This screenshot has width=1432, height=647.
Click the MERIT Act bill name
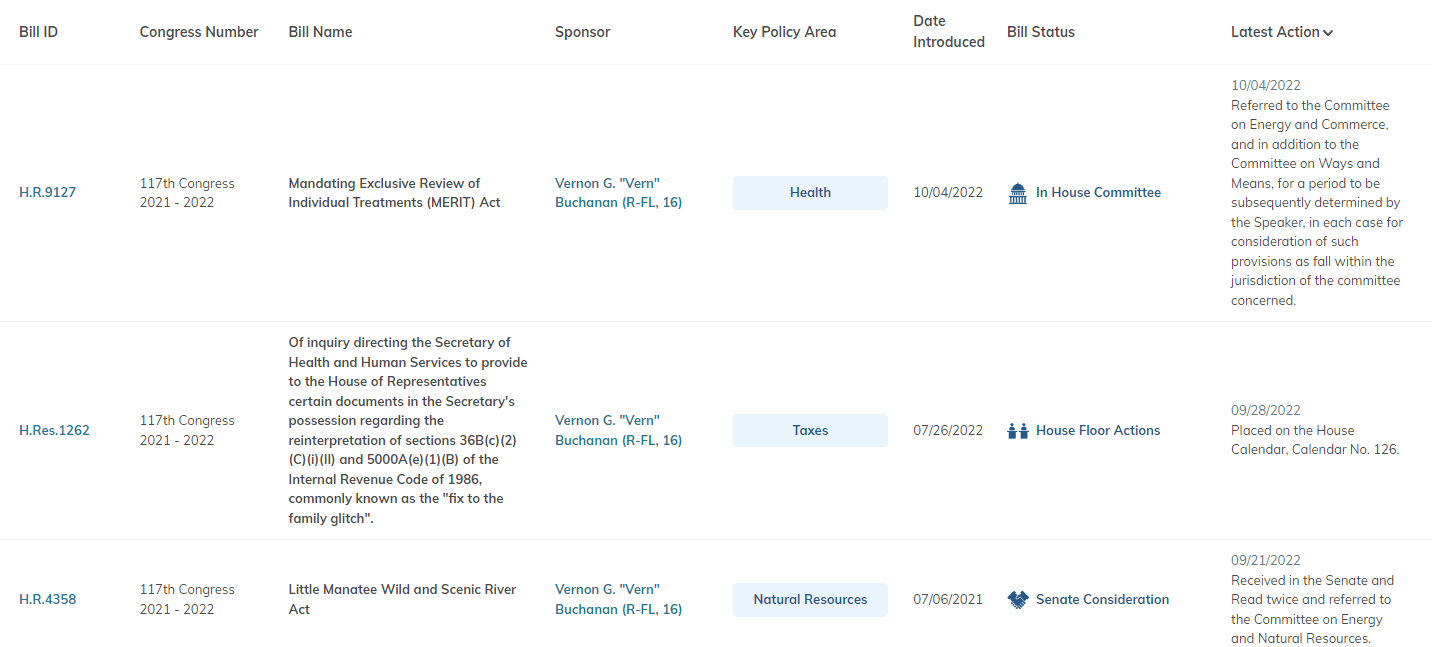pyautogui.click(x=394, y=193)
